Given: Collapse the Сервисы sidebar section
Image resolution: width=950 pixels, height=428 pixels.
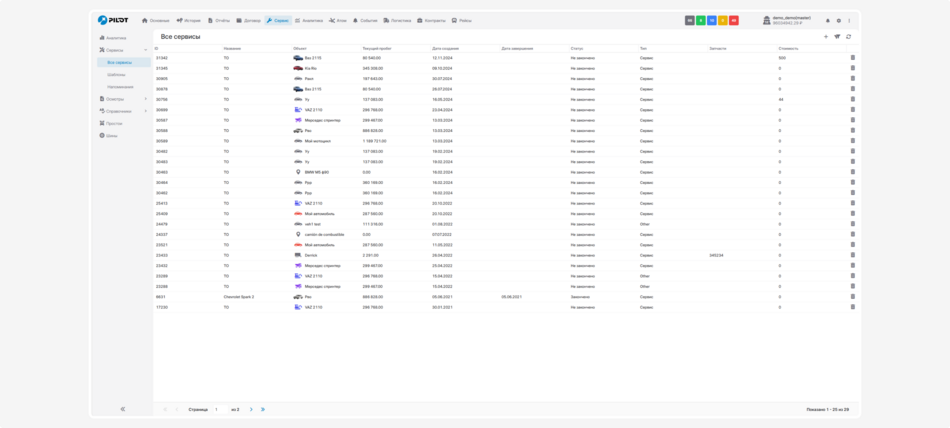Looking at the screenshot, I should point(146,50).
